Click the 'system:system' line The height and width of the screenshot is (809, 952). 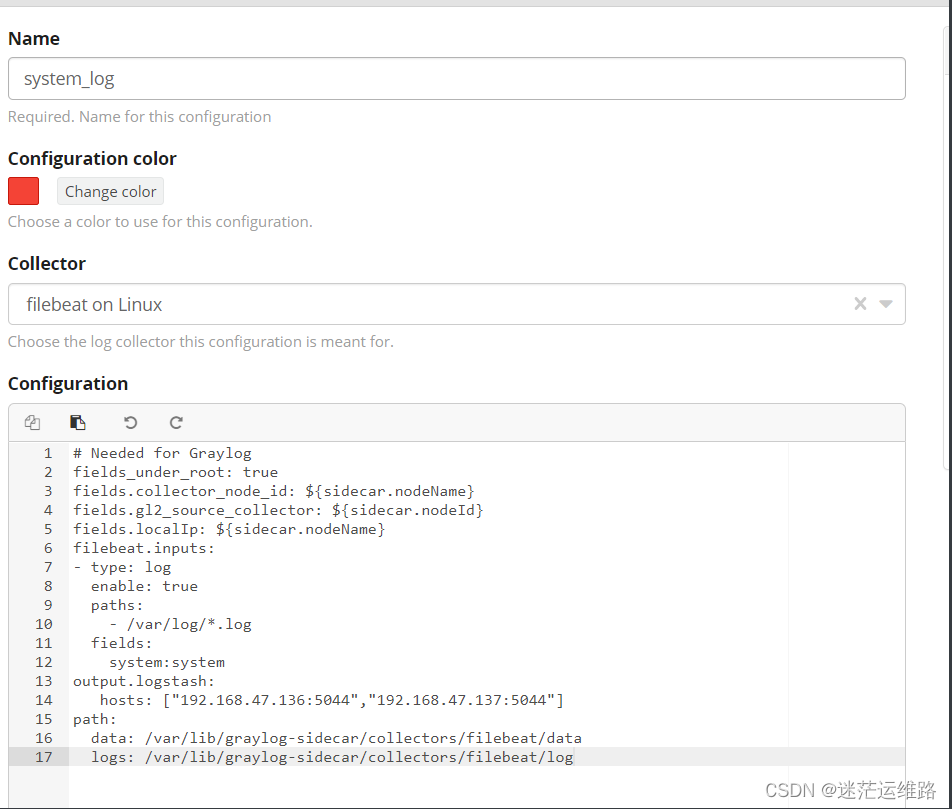pos(167,662)
